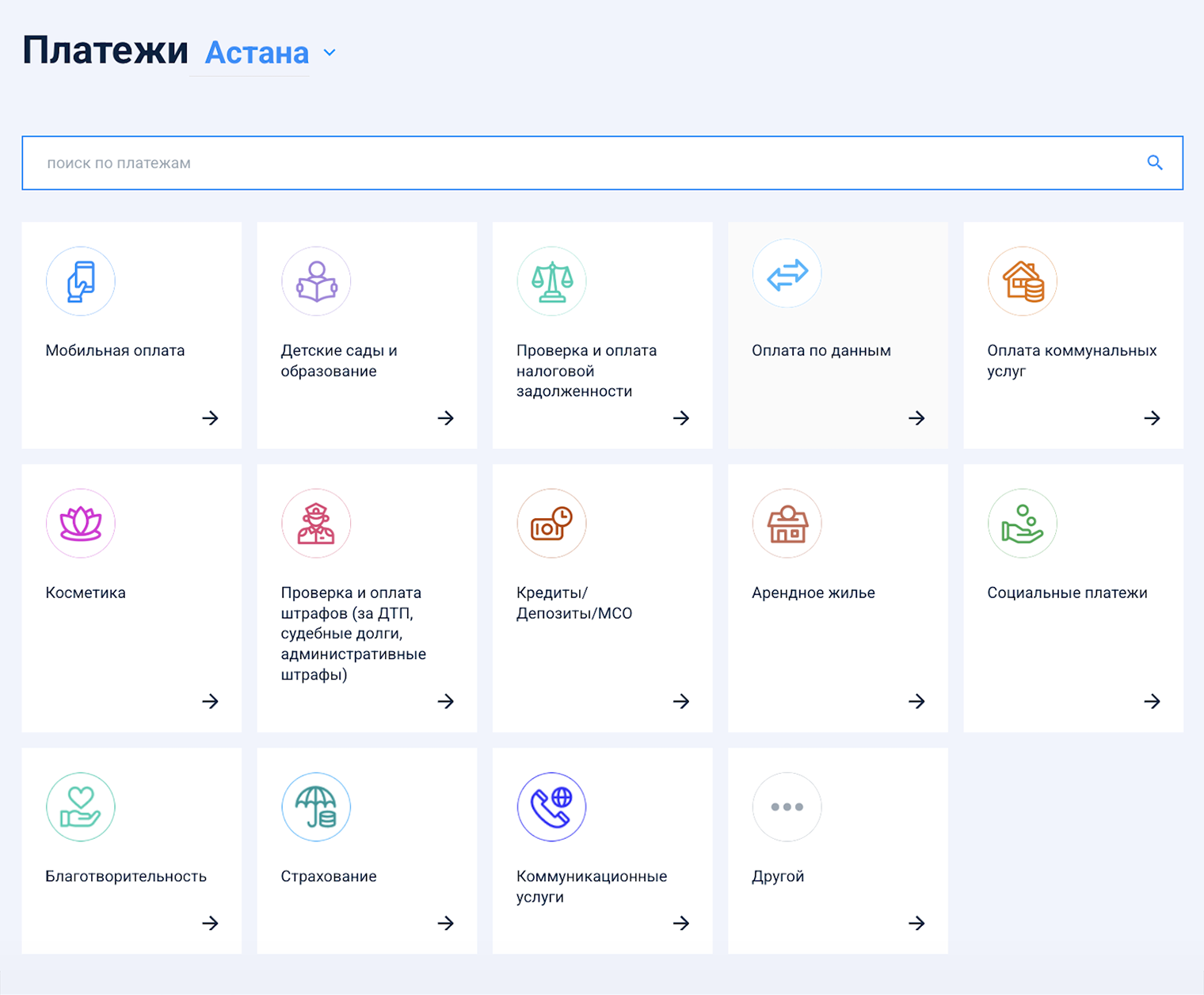Click arrow on Страхование card

pyautogui.click(x=446, y=923)
